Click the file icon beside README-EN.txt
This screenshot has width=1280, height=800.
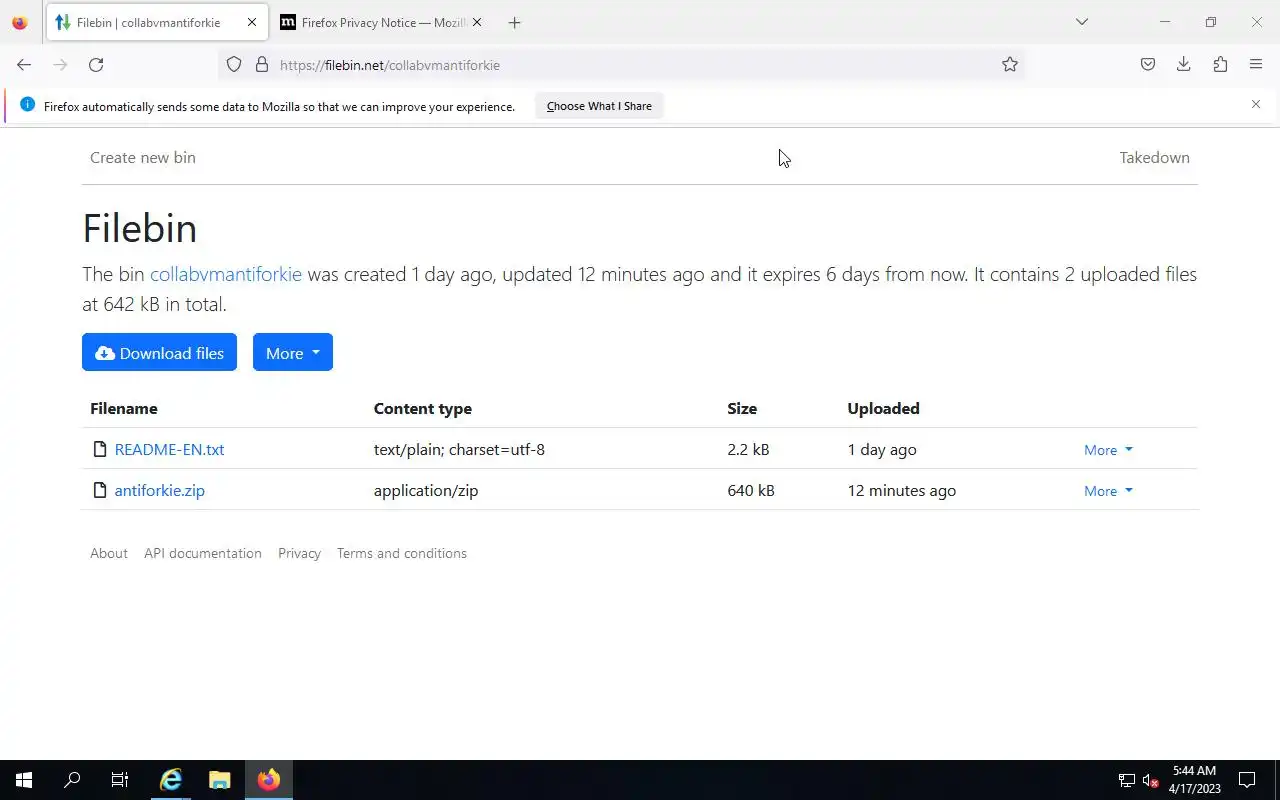[x=99, y=449]
